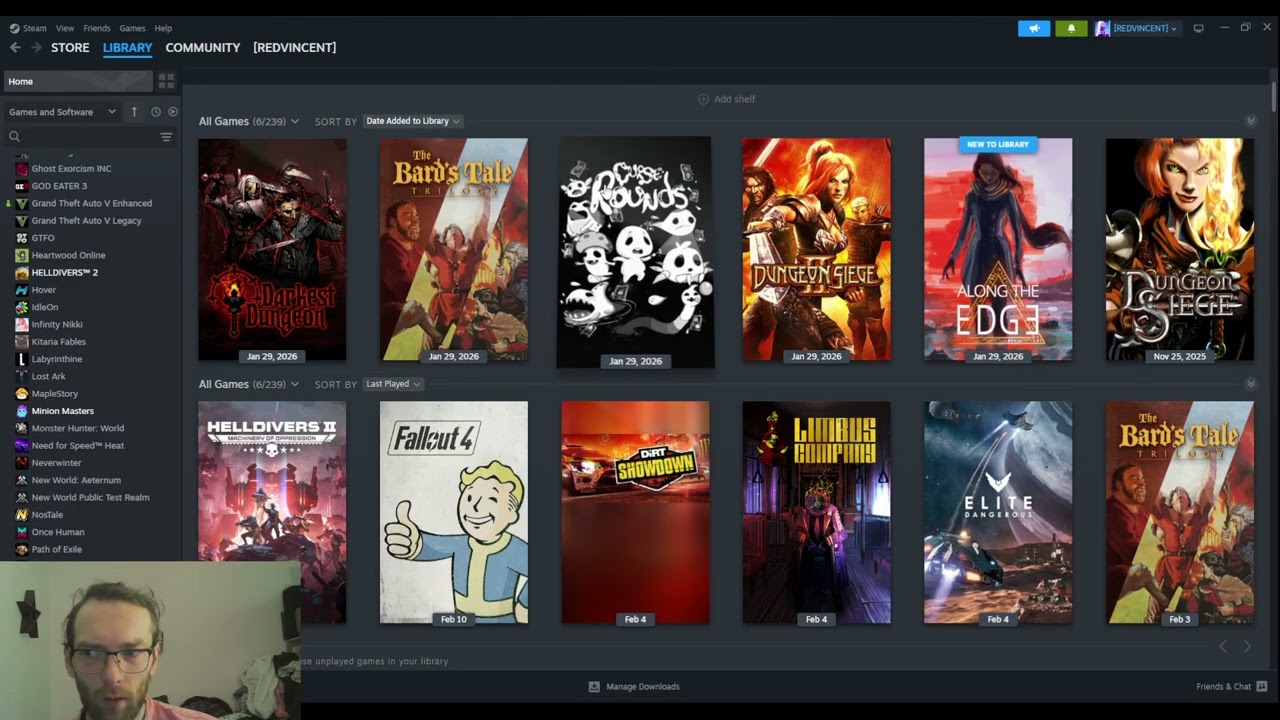
Task: Collapse the Last Played shelf chevron
Action: coord(1250,384)
